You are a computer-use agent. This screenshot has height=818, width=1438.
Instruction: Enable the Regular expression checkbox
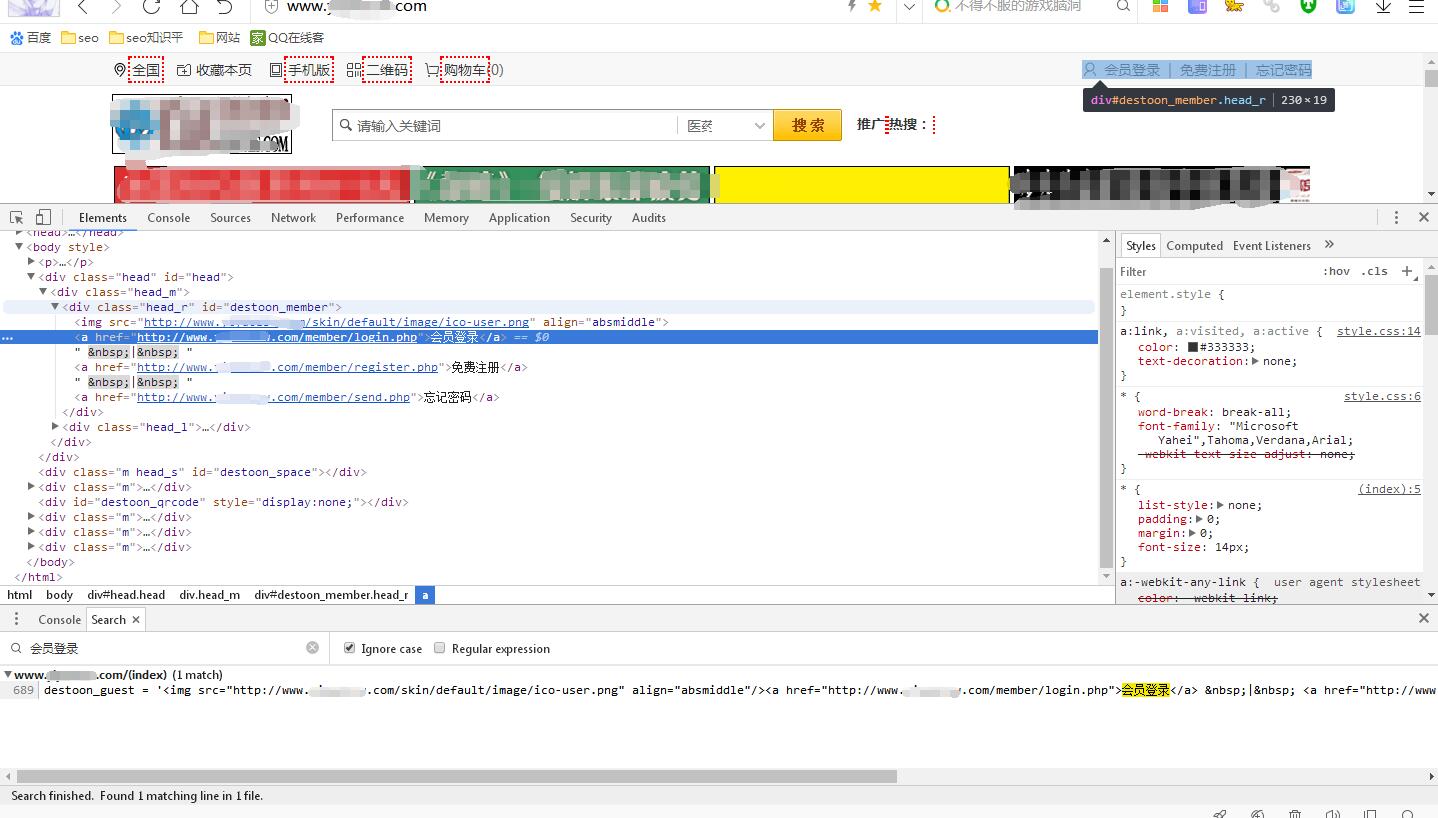(x=439, y=648)
